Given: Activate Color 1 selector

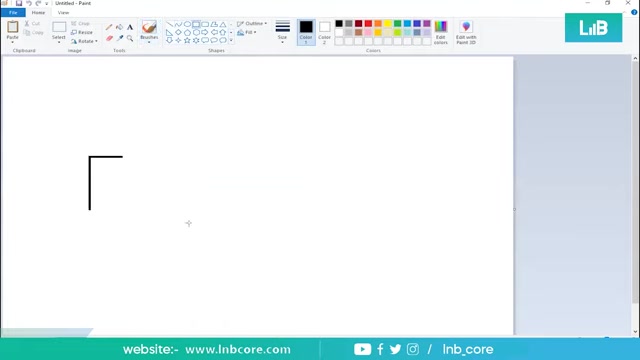Looking at the screenshot, I should point(306,32).
